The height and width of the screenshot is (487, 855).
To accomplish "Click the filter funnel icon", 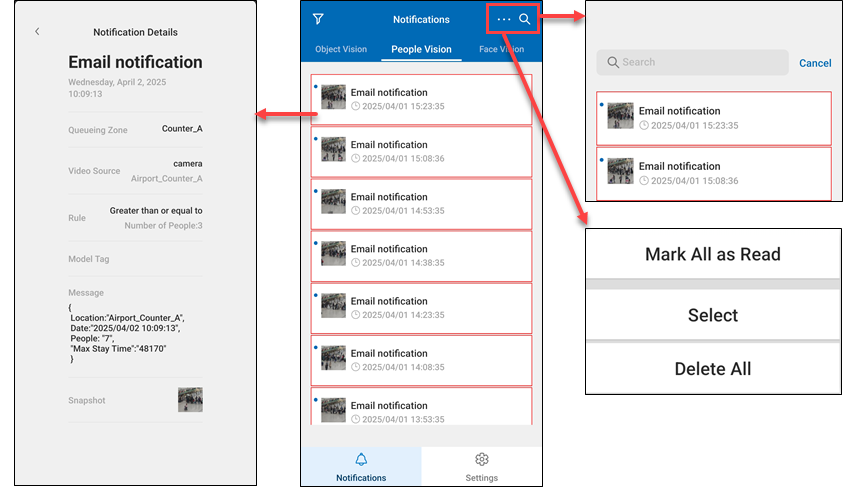I will click(318, 19).
